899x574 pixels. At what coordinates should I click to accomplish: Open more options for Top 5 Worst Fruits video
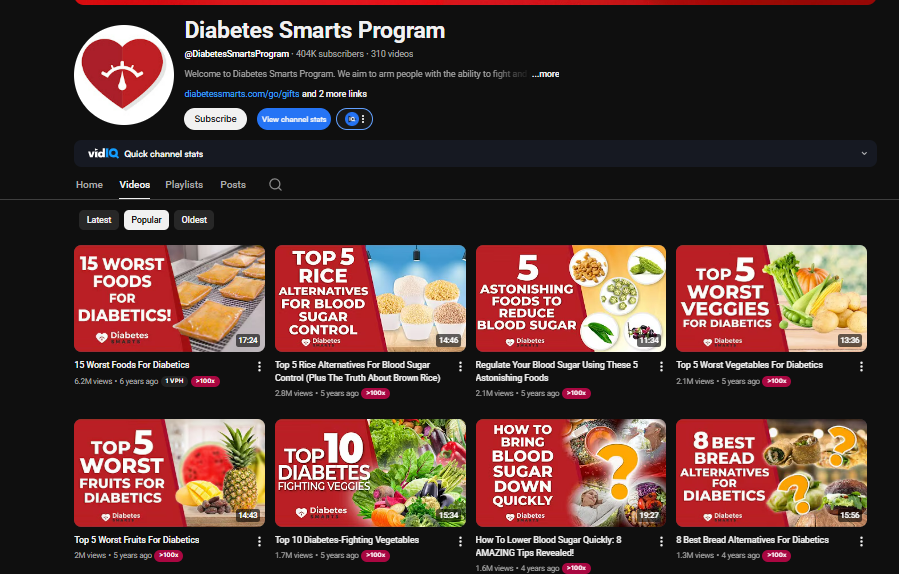tap(260, 540)
